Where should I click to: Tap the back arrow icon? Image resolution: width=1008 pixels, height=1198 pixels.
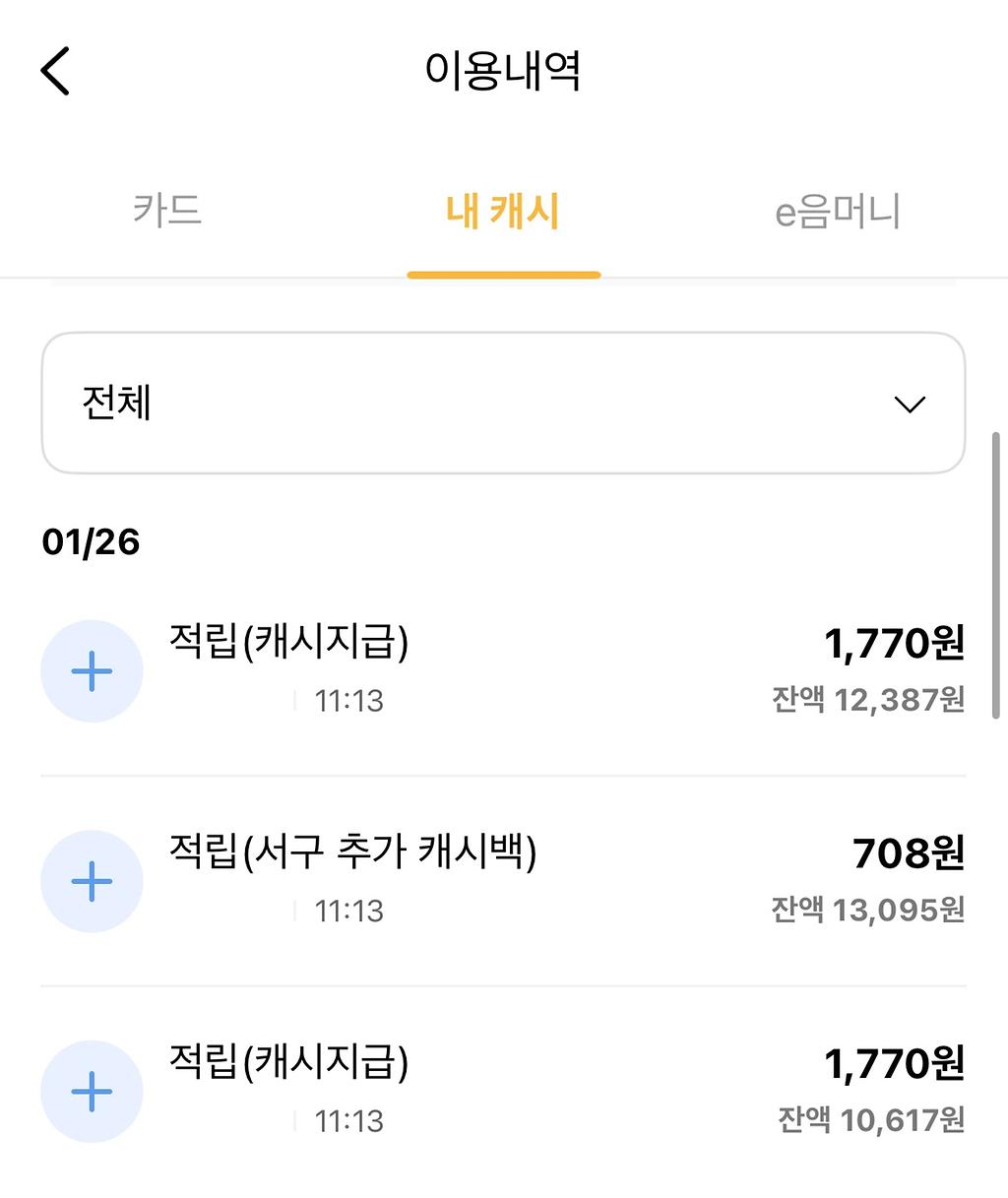coord(56,72)
